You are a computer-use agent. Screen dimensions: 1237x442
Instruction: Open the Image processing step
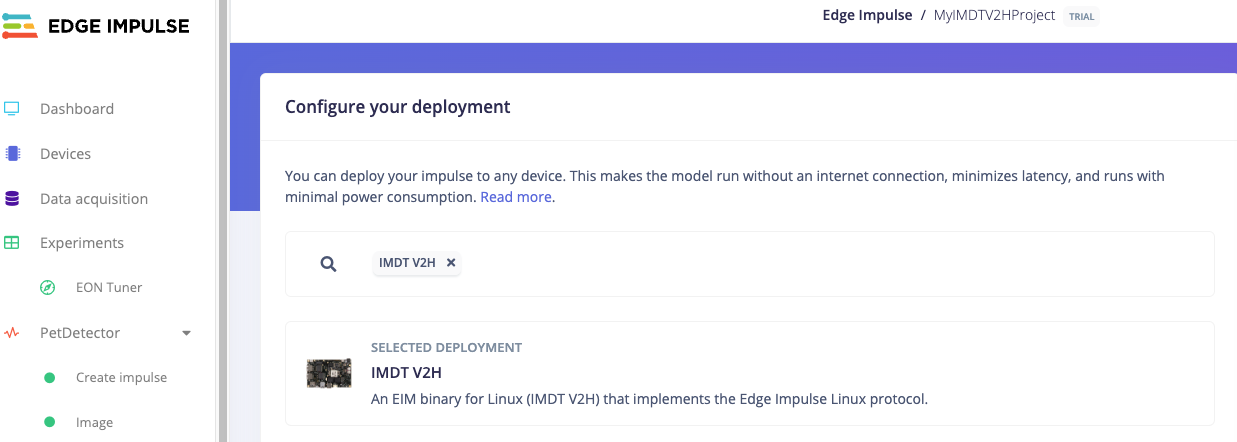point(94,423)
